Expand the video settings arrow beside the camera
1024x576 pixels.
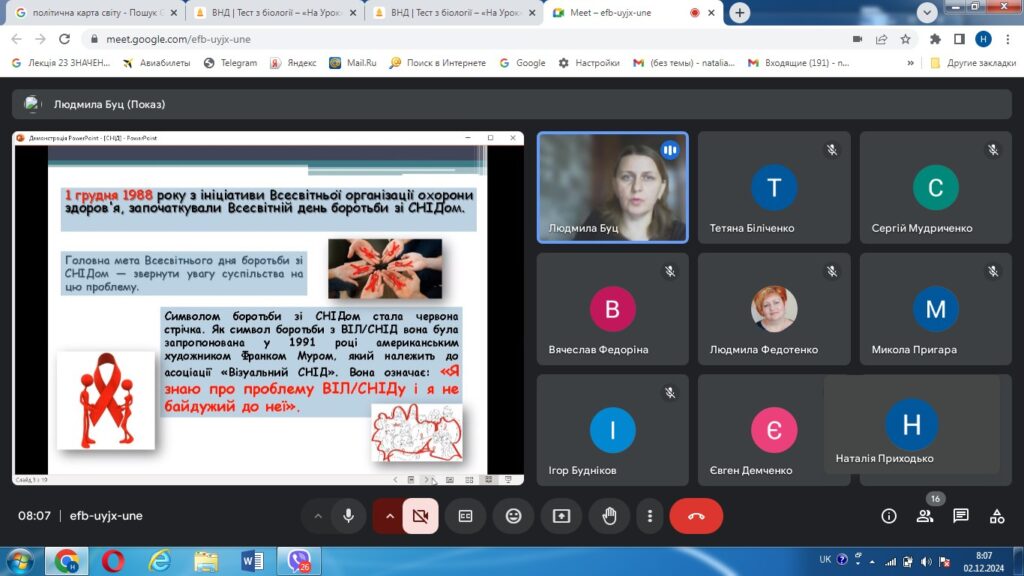389,516
